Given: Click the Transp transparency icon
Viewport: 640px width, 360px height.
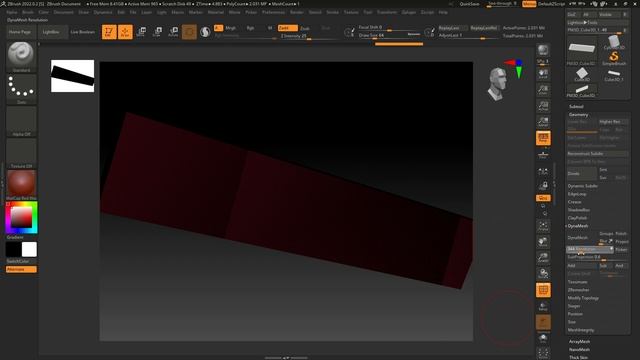Looking at the screenshot, I should click(543, 306).
